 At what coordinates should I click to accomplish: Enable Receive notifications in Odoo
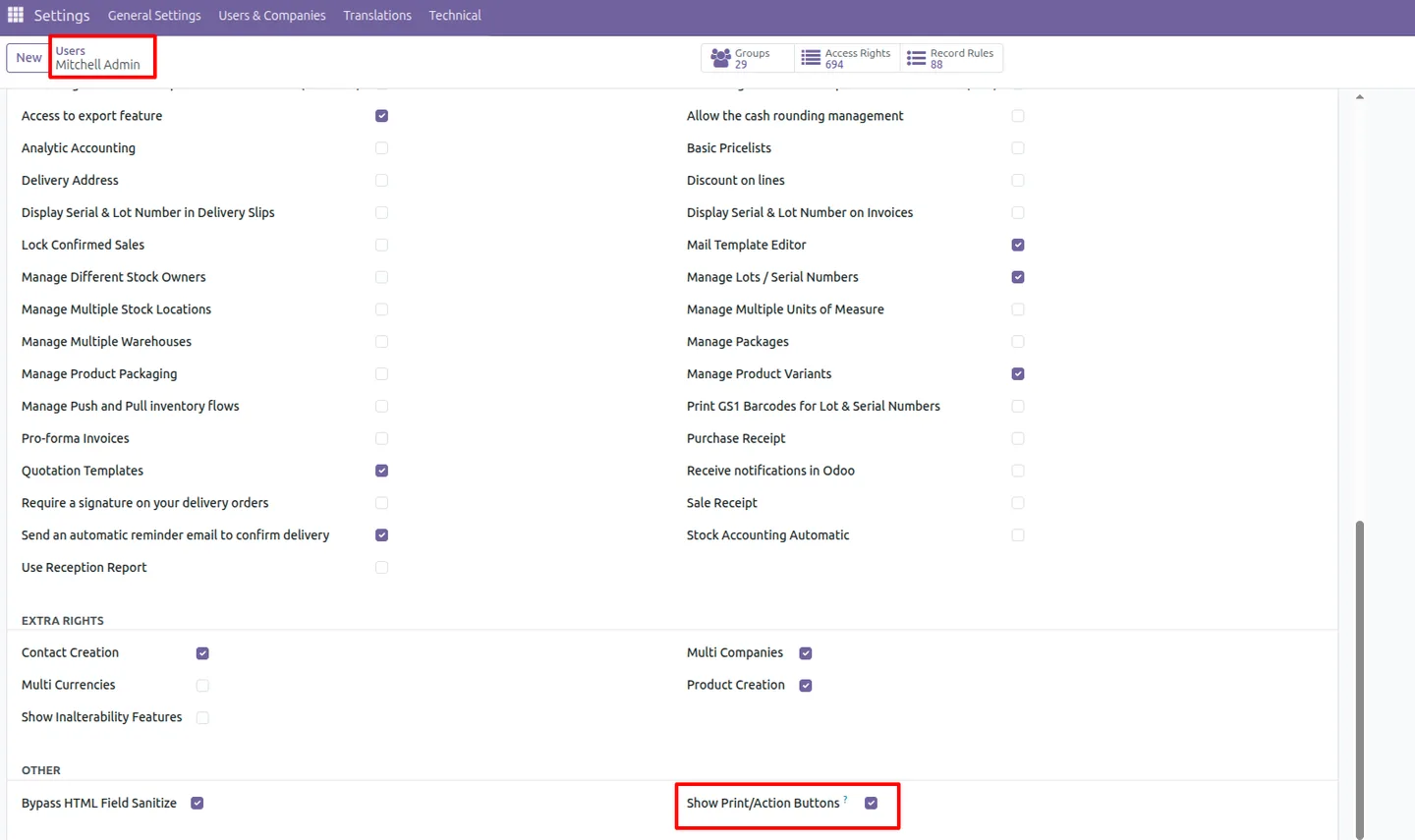(x=1018, y=472)
